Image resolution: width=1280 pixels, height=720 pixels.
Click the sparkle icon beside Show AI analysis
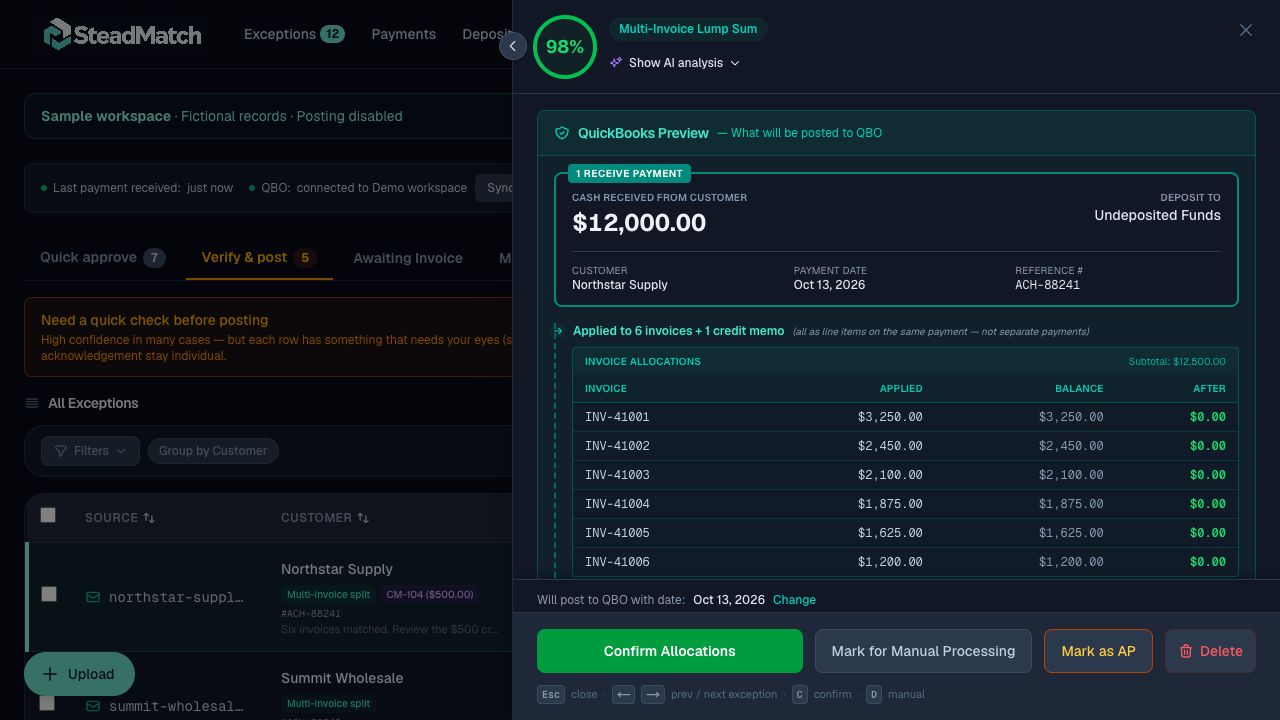click(x=616, y=62)
